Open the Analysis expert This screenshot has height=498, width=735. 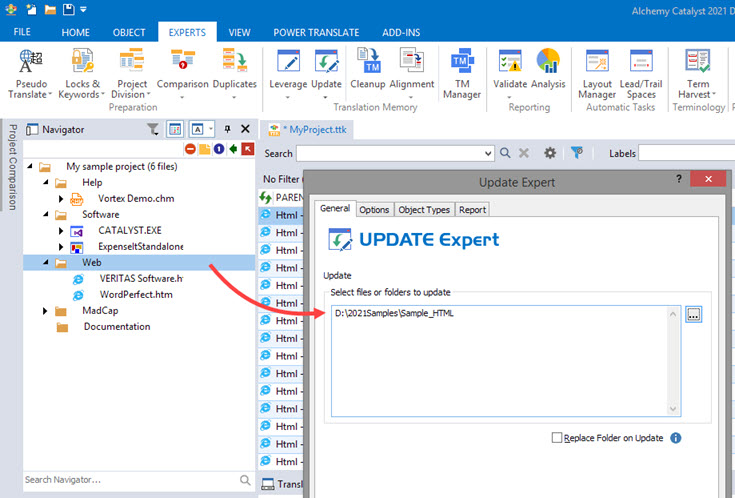[x=548, y=69]
